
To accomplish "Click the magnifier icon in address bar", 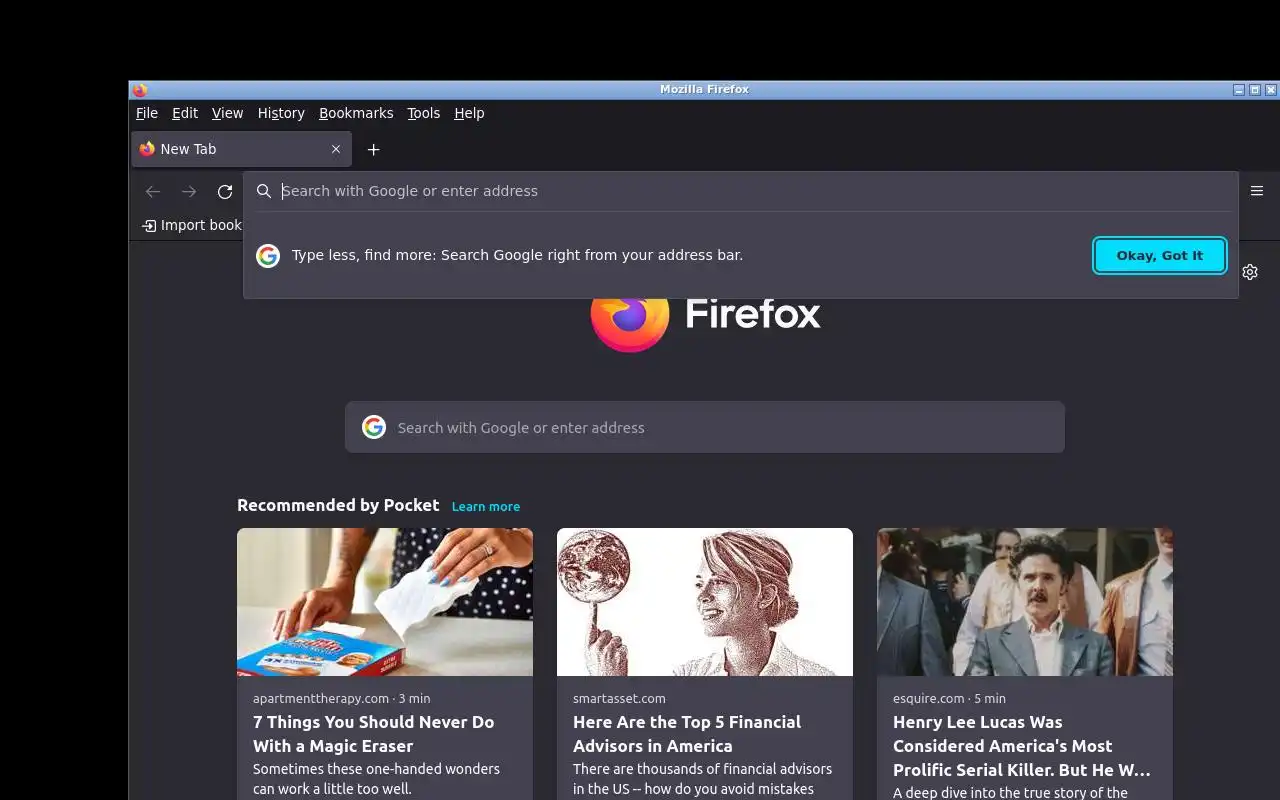I will point(264,191).
